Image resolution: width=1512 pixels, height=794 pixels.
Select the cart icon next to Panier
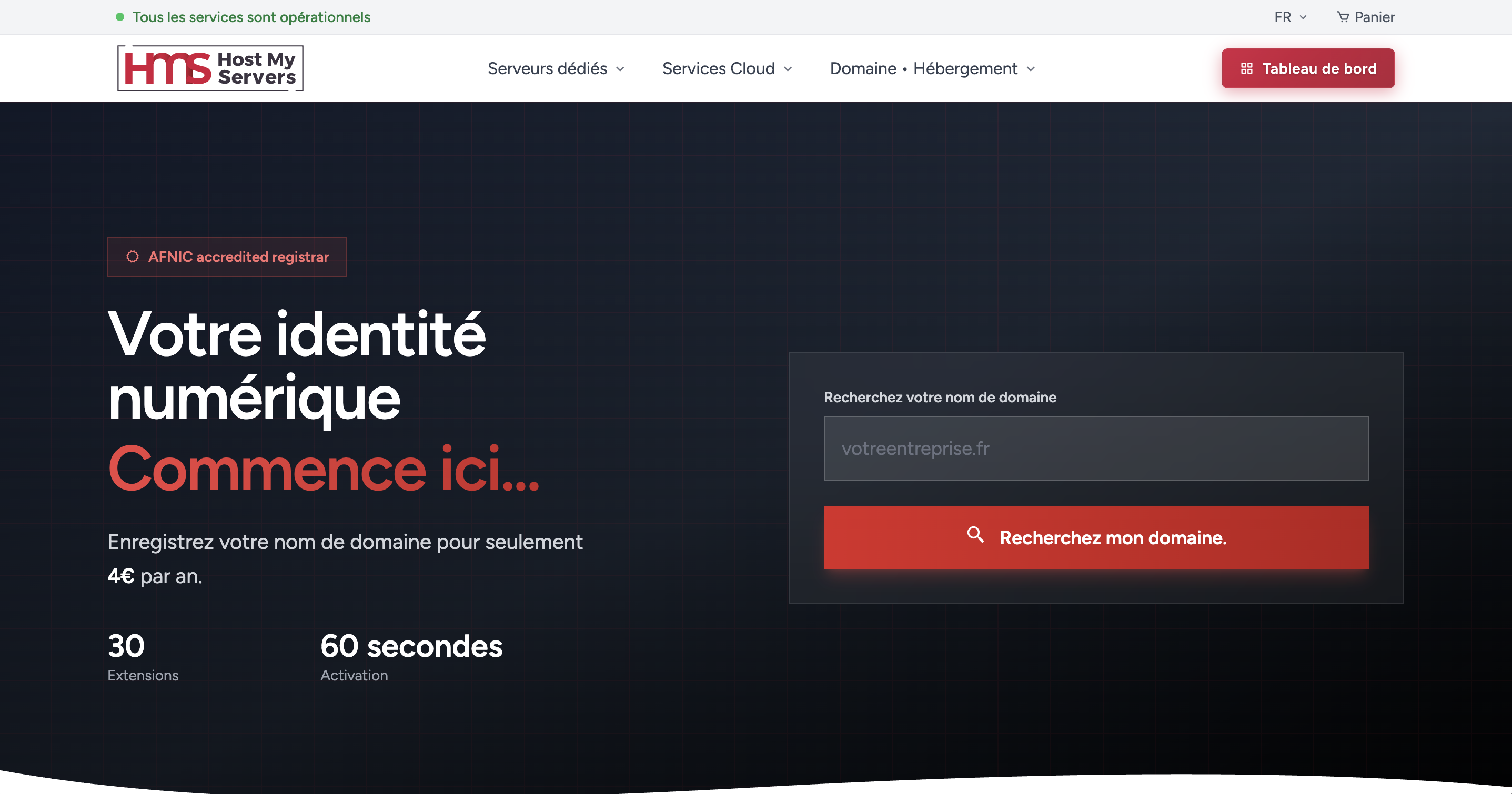pyautogui.click(x=1344, y=16)
